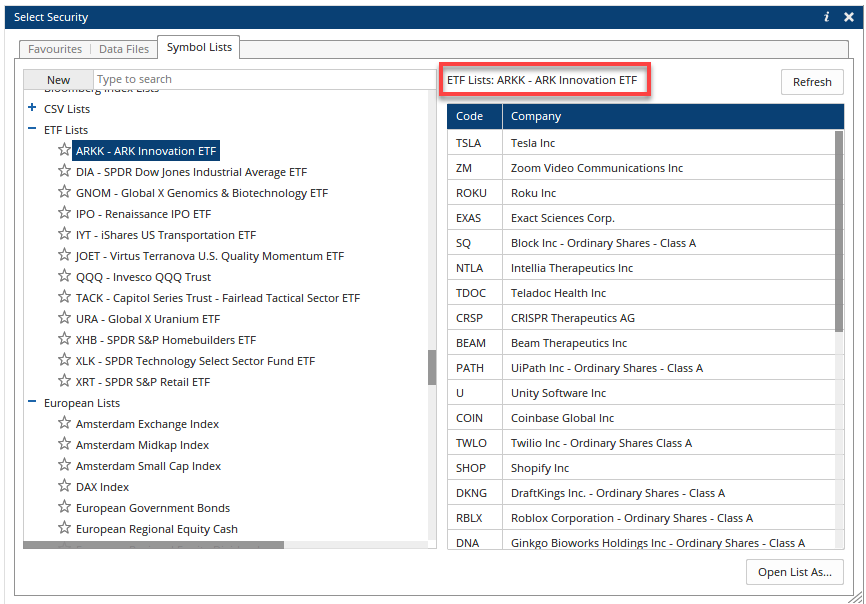Select DIA - SPDR Dow Jones Industrial Average ETF
The image size is (866, 604).
[x=191, y=172]
